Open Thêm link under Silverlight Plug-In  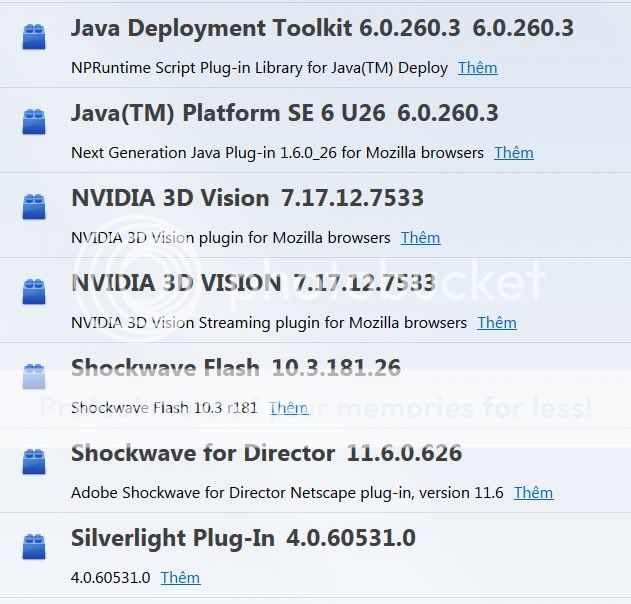pos(181,577)
